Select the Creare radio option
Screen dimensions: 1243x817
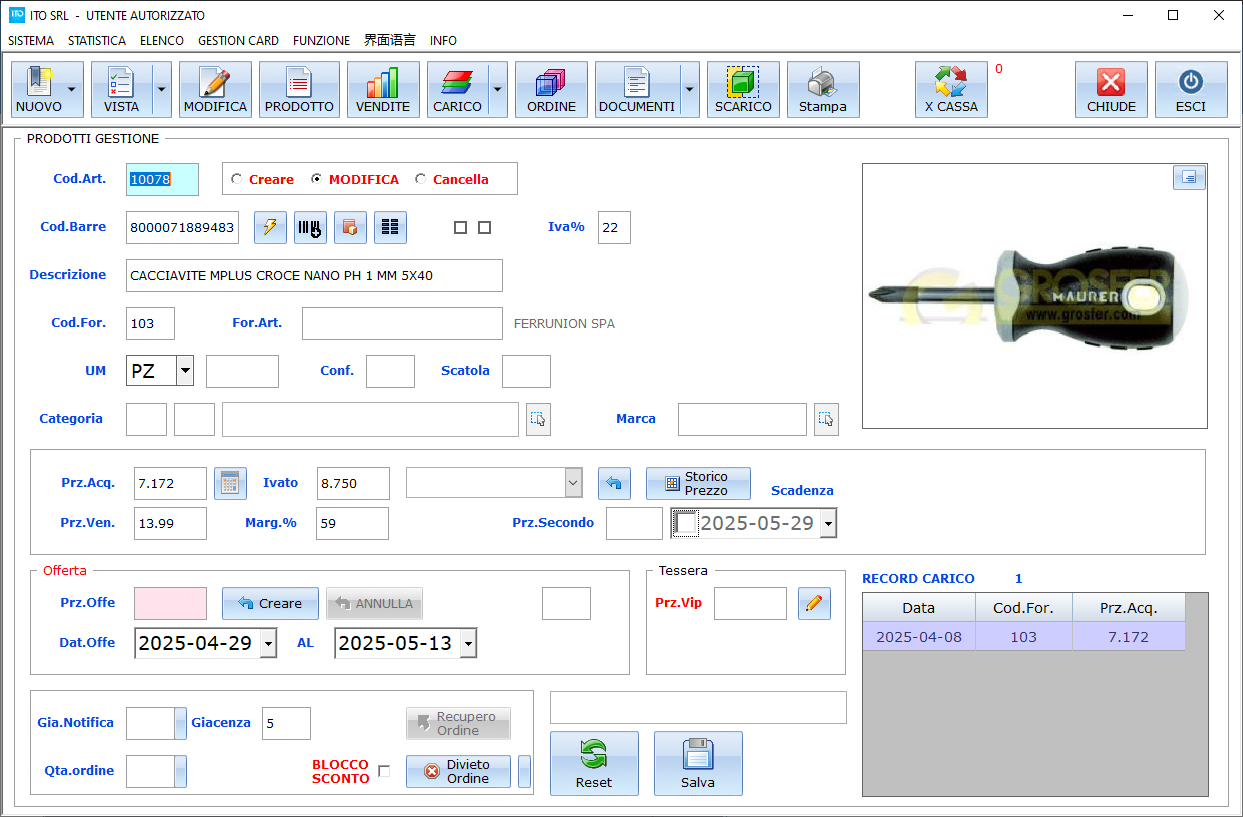coord(237,180)
